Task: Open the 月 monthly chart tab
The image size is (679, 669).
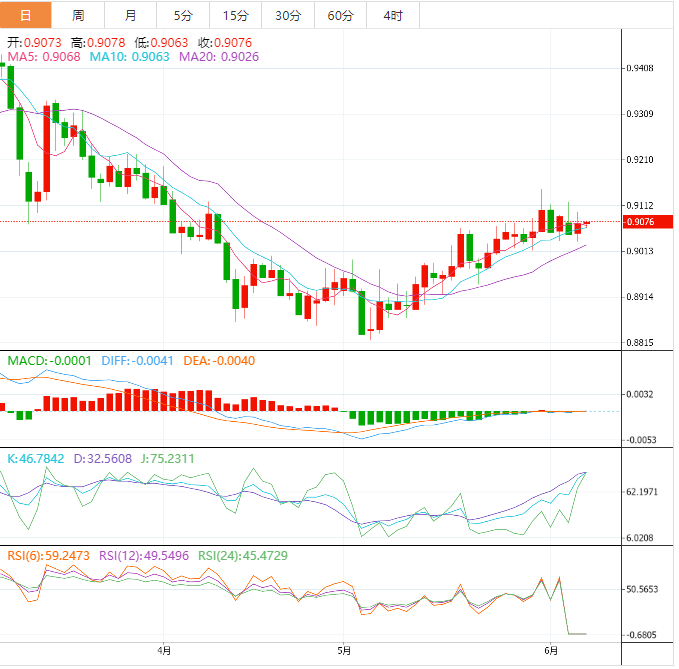Action: point(132,15)
